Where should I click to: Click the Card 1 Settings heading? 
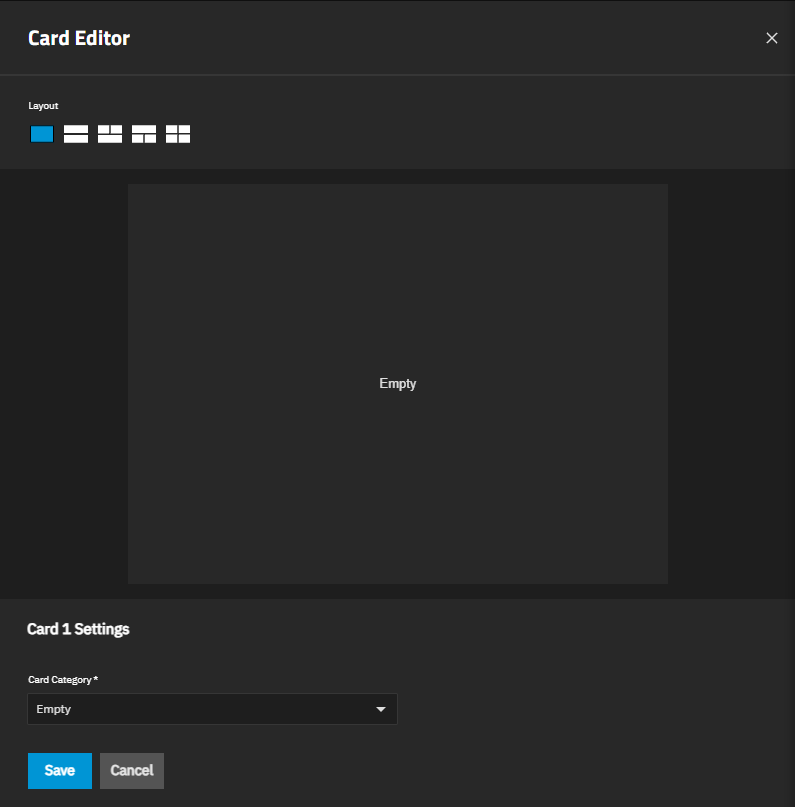click(78, 629)
